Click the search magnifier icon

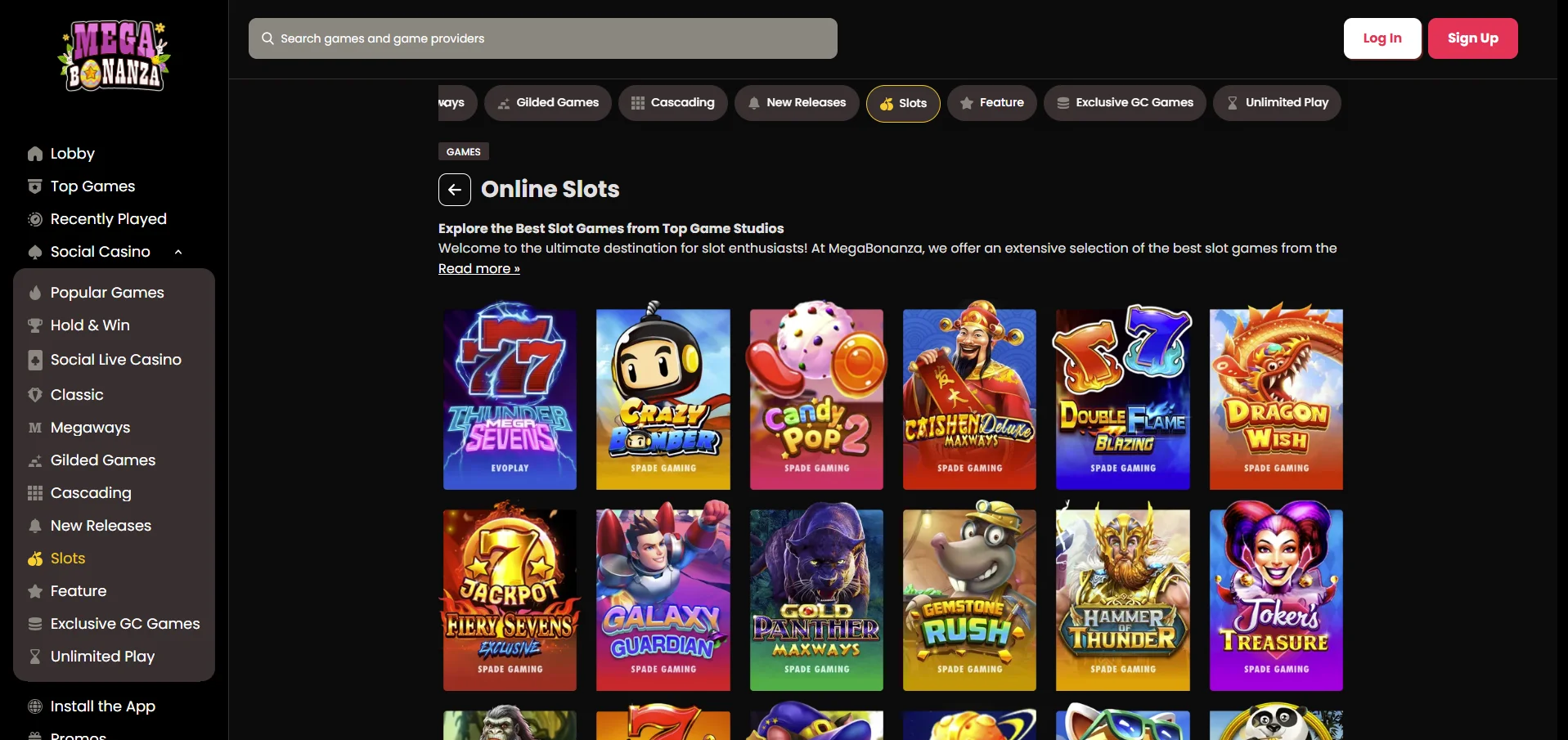click(267, 38)
